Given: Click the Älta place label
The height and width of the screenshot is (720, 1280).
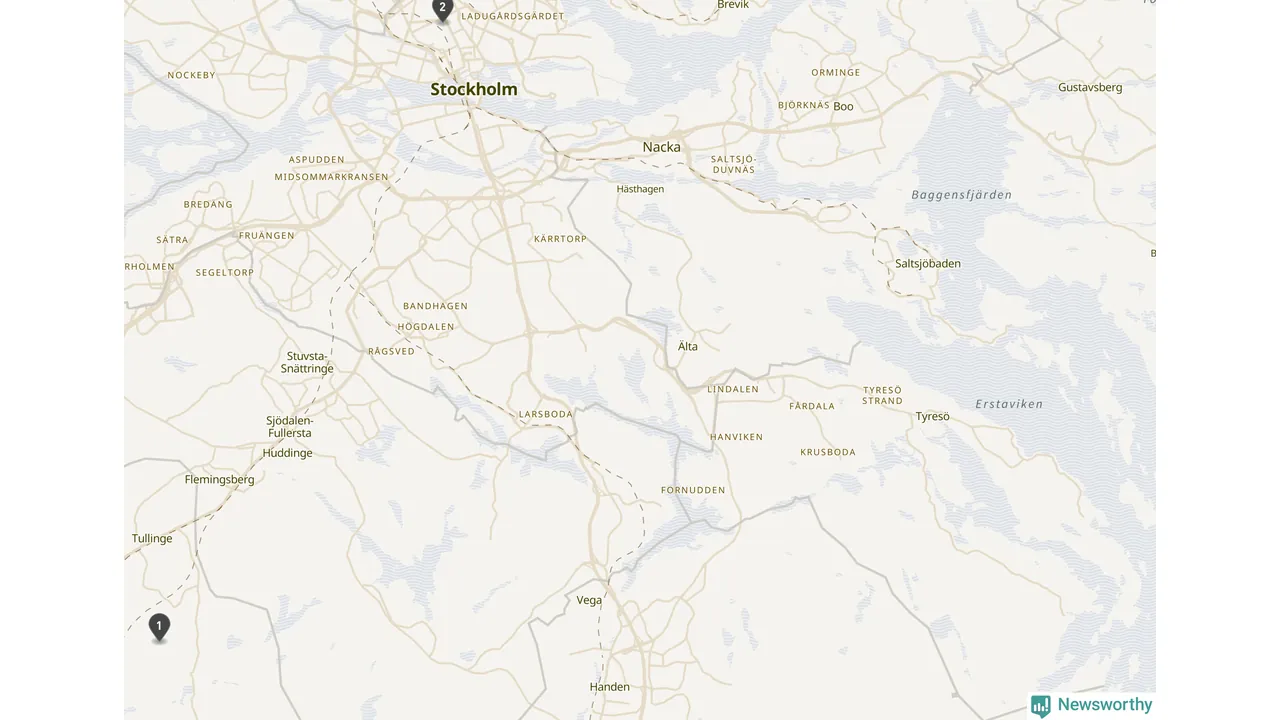Looking at the screenshot, I should tap(688, 346).
